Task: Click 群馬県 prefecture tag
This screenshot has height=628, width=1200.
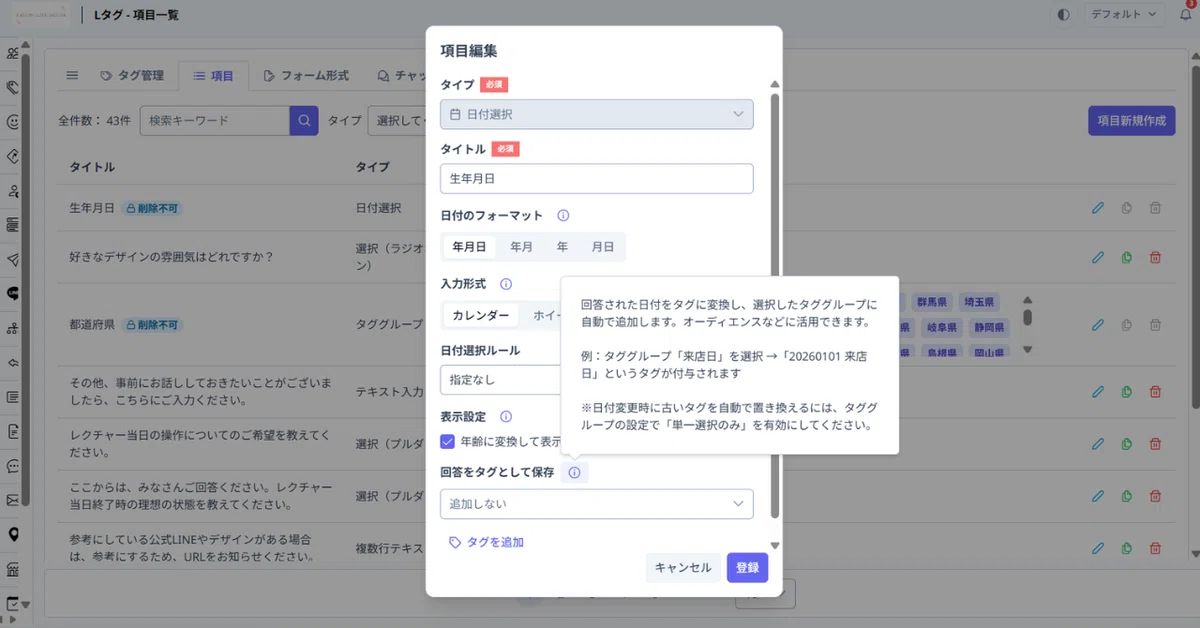Action: pos(932,301)
